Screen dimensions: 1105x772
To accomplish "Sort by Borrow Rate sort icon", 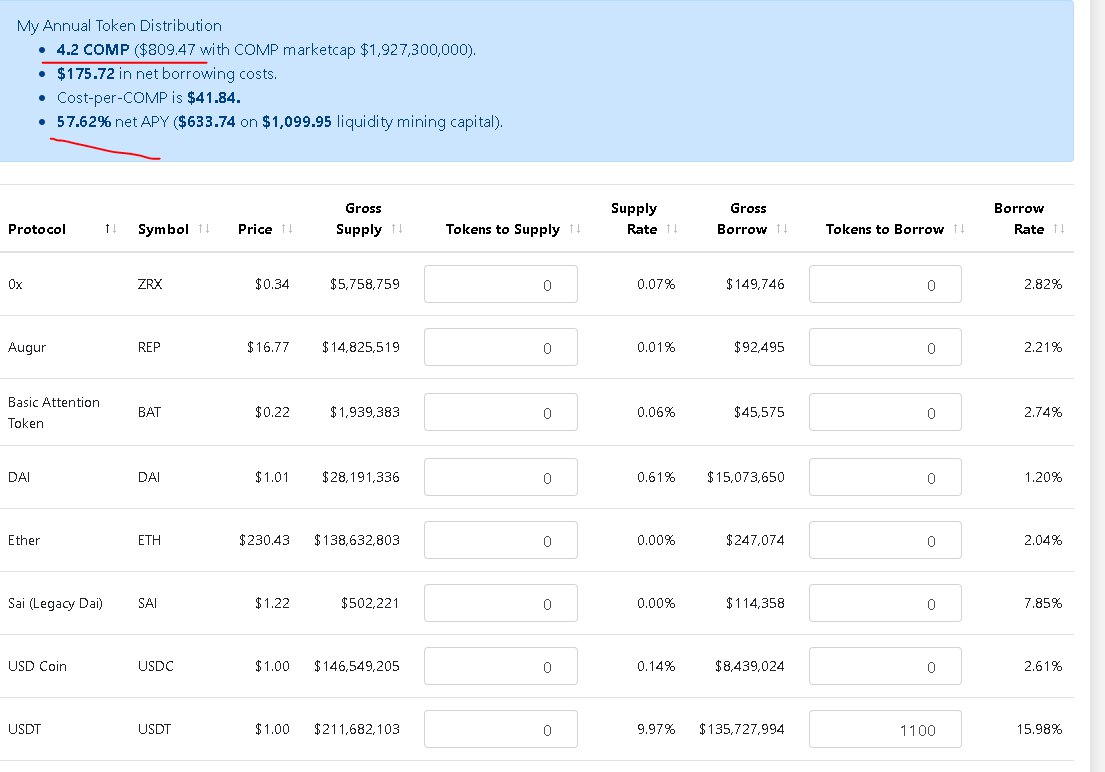I will (x=1058, y=228).
